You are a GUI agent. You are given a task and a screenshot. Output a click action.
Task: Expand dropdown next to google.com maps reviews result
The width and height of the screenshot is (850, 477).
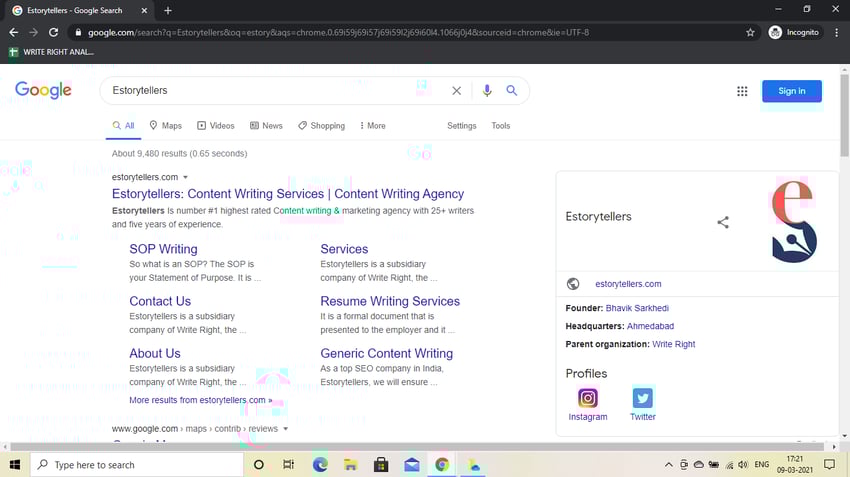point(286,429)
